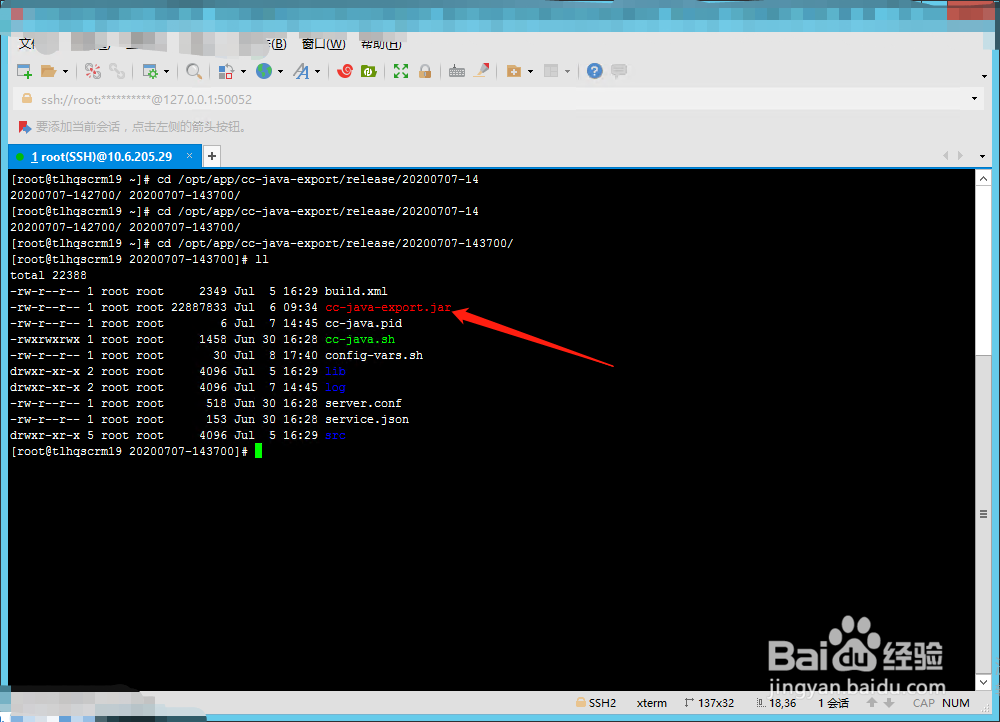Click the terminal scrollbar down arrow
This screenshot has width=1000, height=722.
pyautogui.click(x=983, y=682)
